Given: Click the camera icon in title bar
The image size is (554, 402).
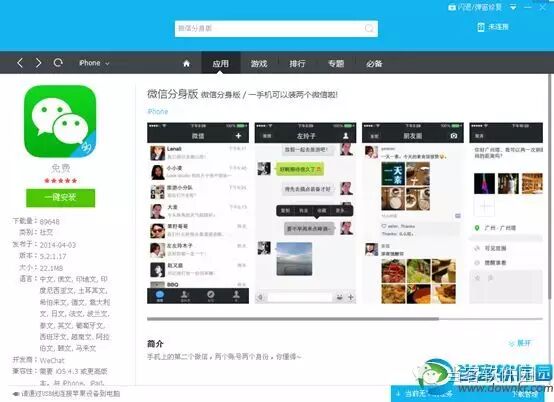Looking at the screenshot, I should coord(452,7).
